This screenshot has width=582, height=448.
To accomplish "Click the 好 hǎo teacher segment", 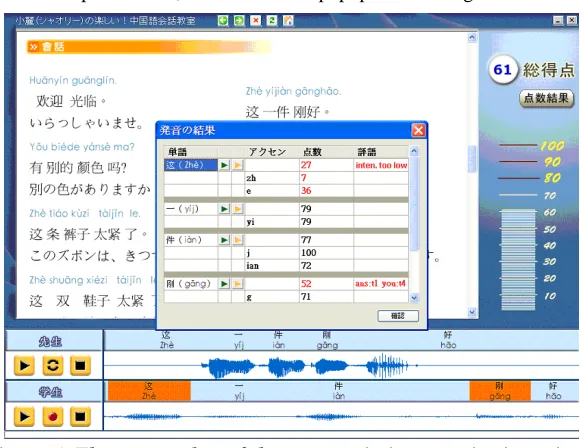I will [x=448, y=340].
